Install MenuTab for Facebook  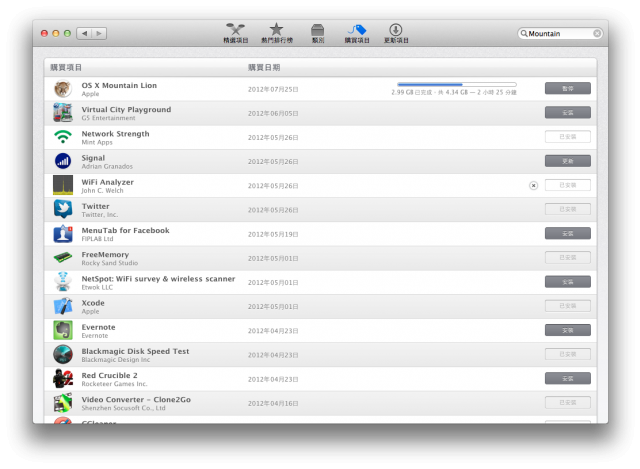click(567, 233)
